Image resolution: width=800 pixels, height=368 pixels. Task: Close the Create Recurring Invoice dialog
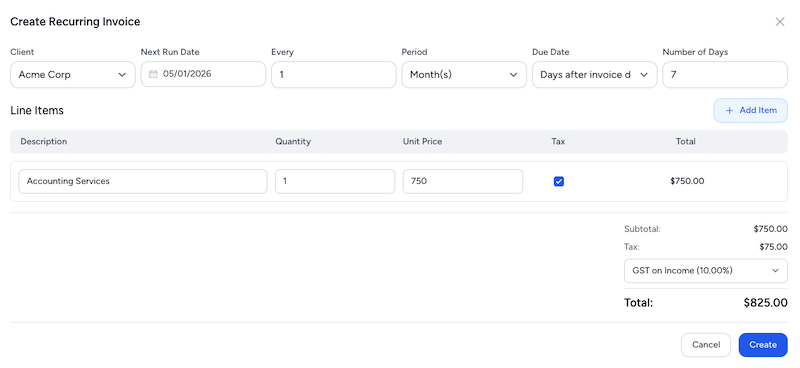[780, 22]
